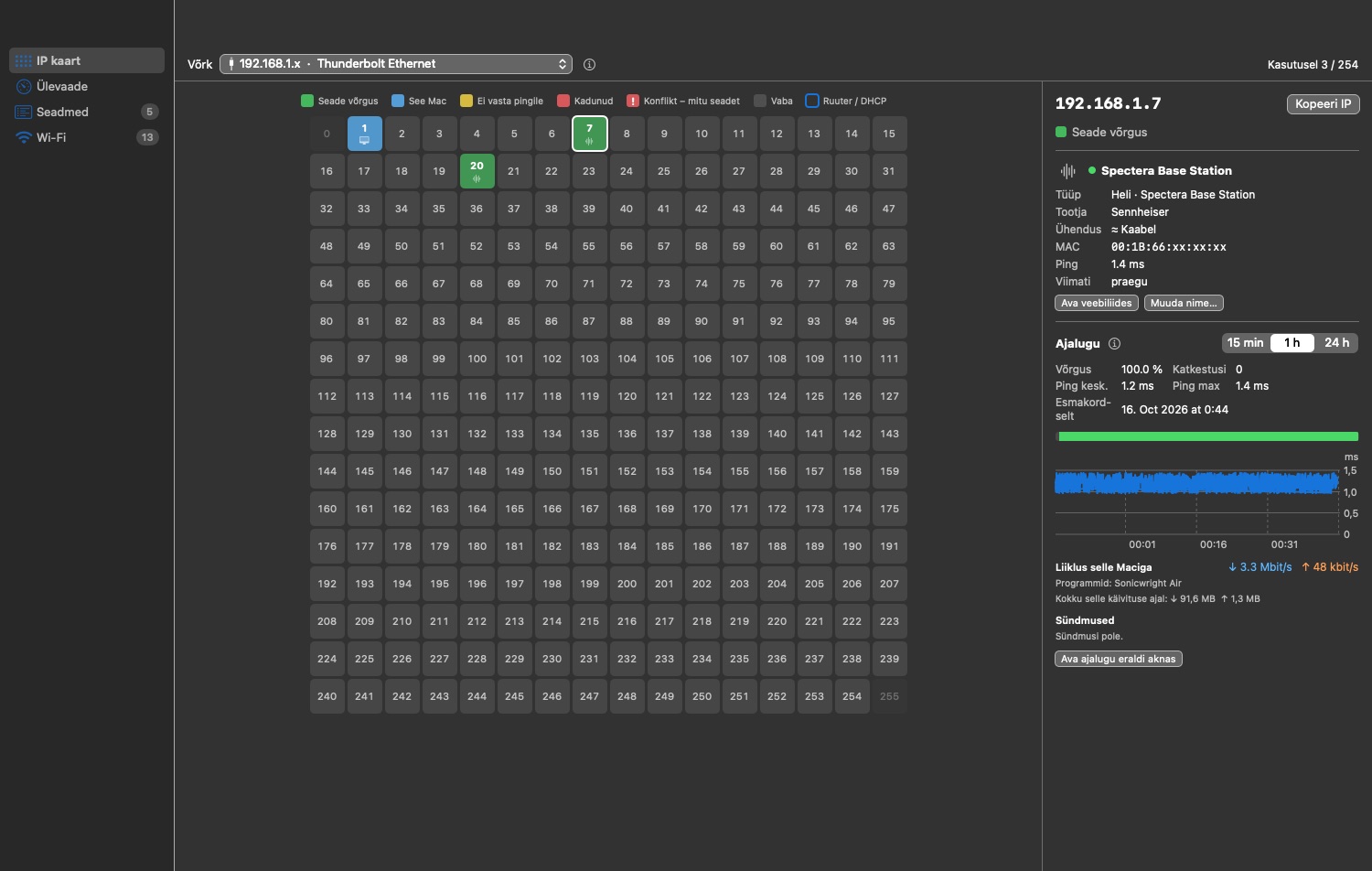Click Ava veebiliides button
This screenshot has width=1372, height=871.
[x=1097, y=303]
